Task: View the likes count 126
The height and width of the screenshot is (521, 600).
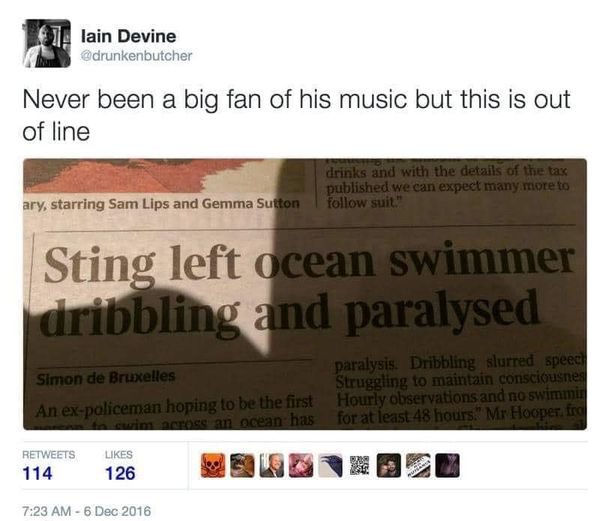Action: click(120, 473)
